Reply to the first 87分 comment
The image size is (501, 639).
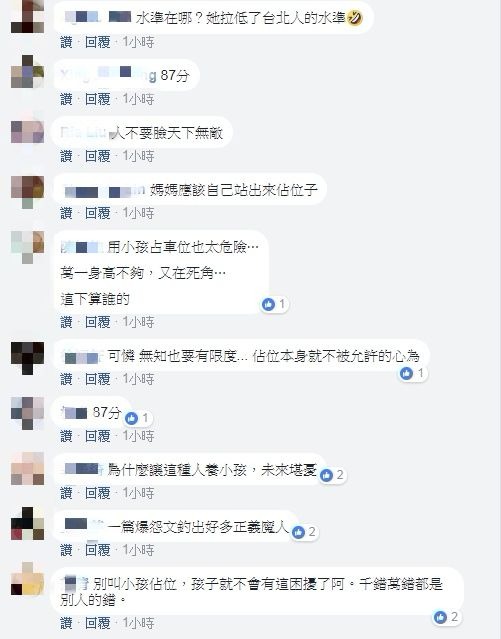coord(98,99)
